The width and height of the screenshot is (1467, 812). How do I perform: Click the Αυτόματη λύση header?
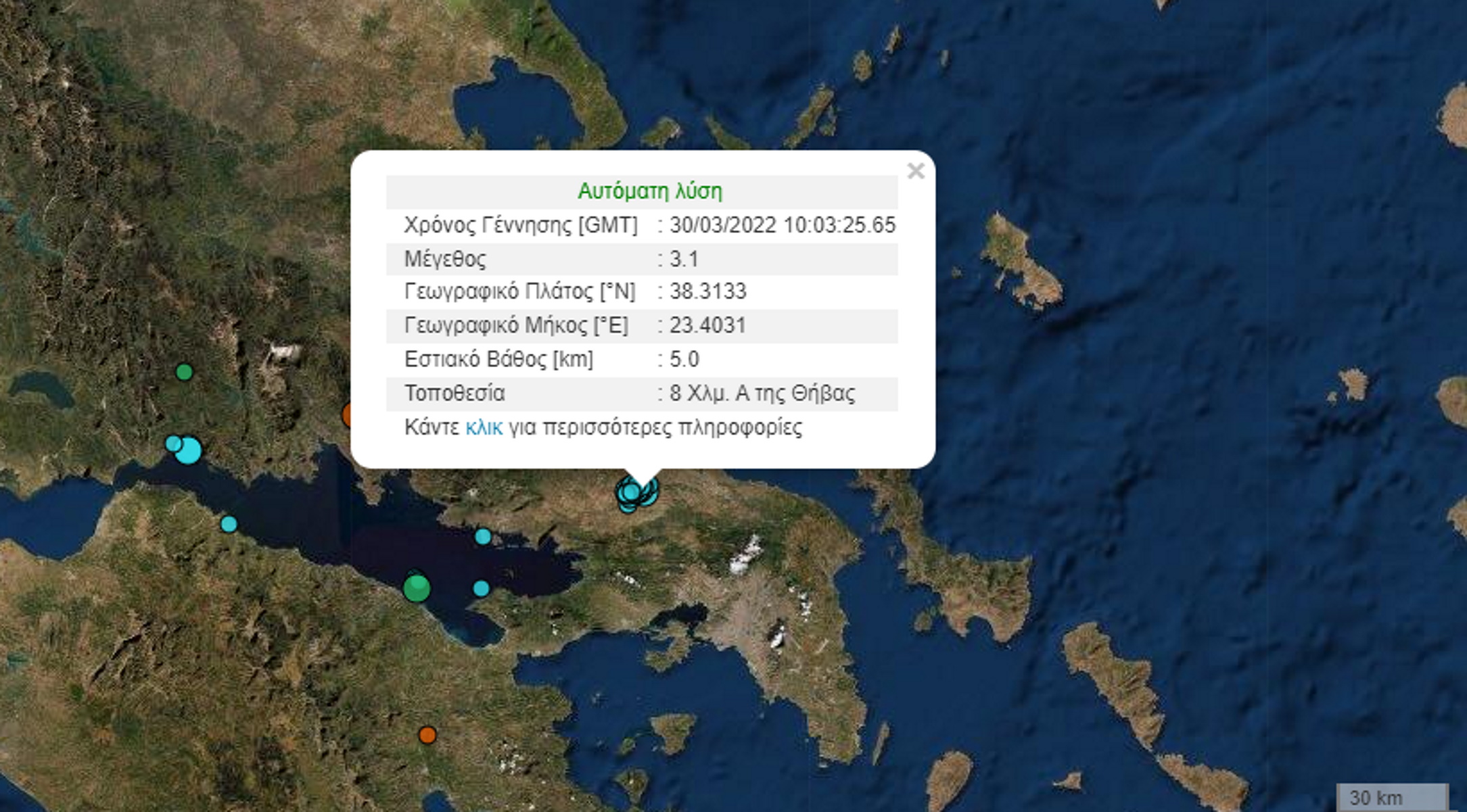650,191
